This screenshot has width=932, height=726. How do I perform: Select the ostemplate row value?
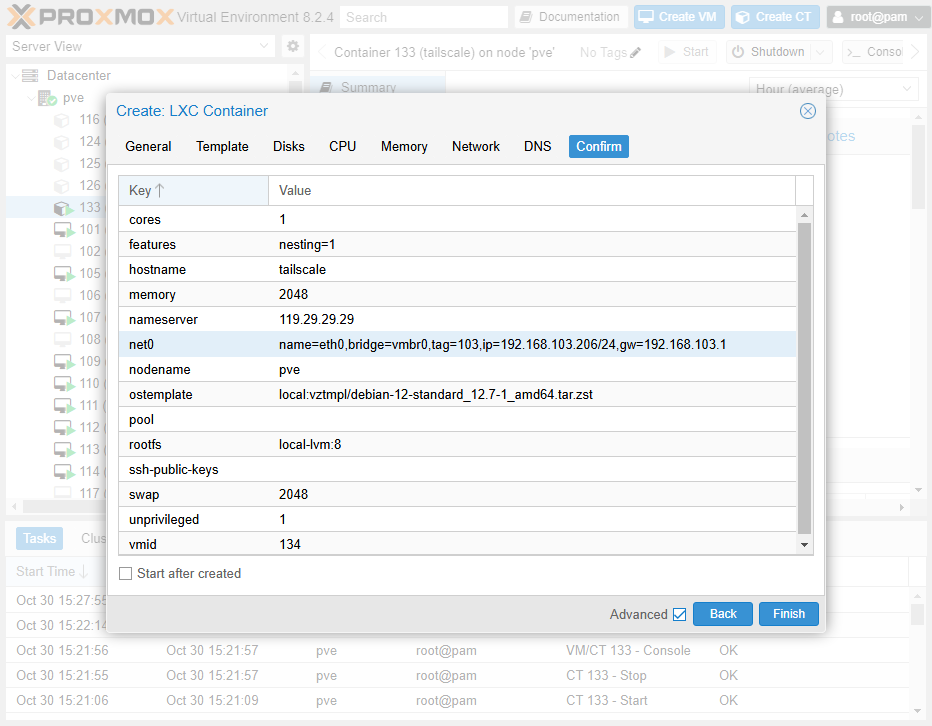(436, 395)
